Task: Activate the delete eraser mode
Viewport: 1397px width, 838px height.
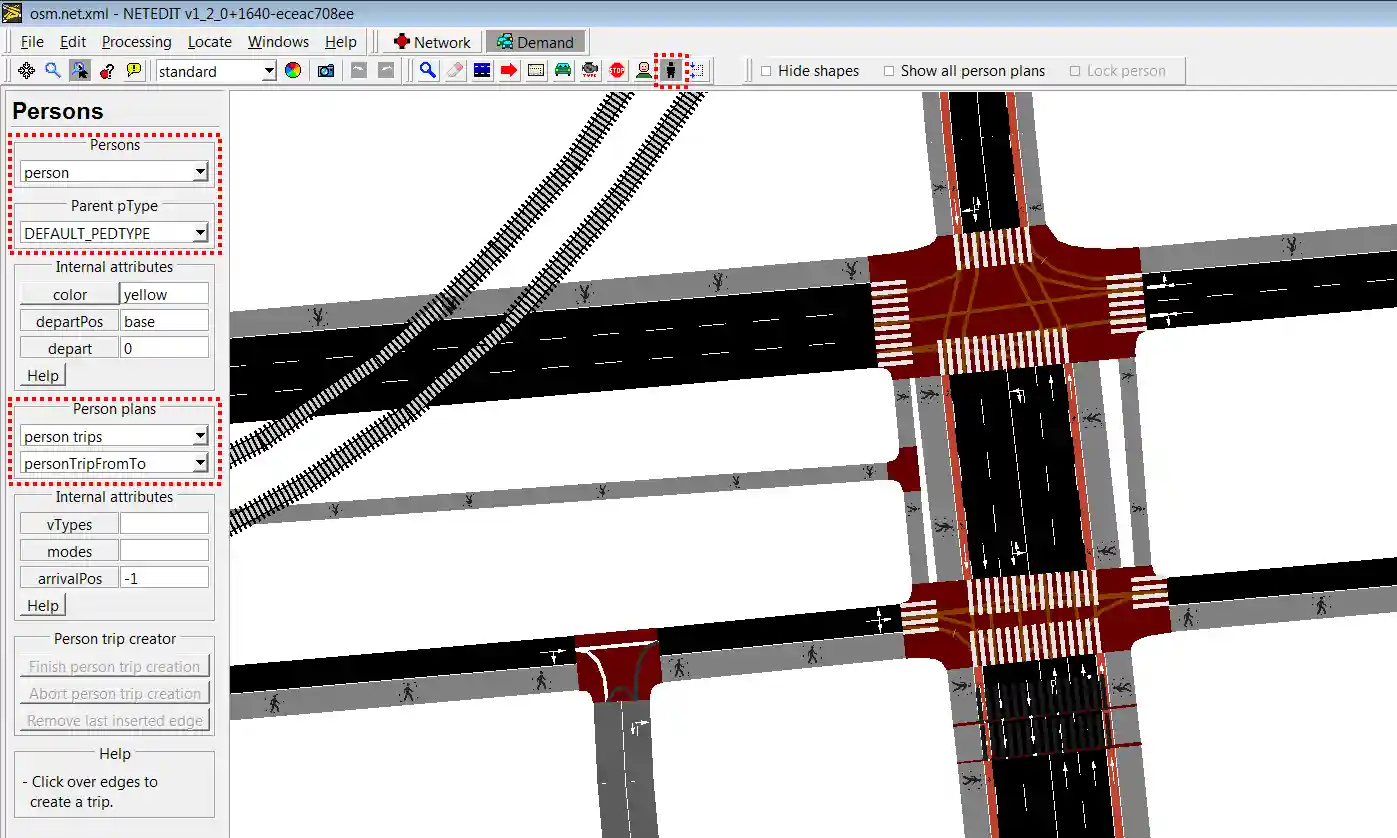Action: click(455, 71)
